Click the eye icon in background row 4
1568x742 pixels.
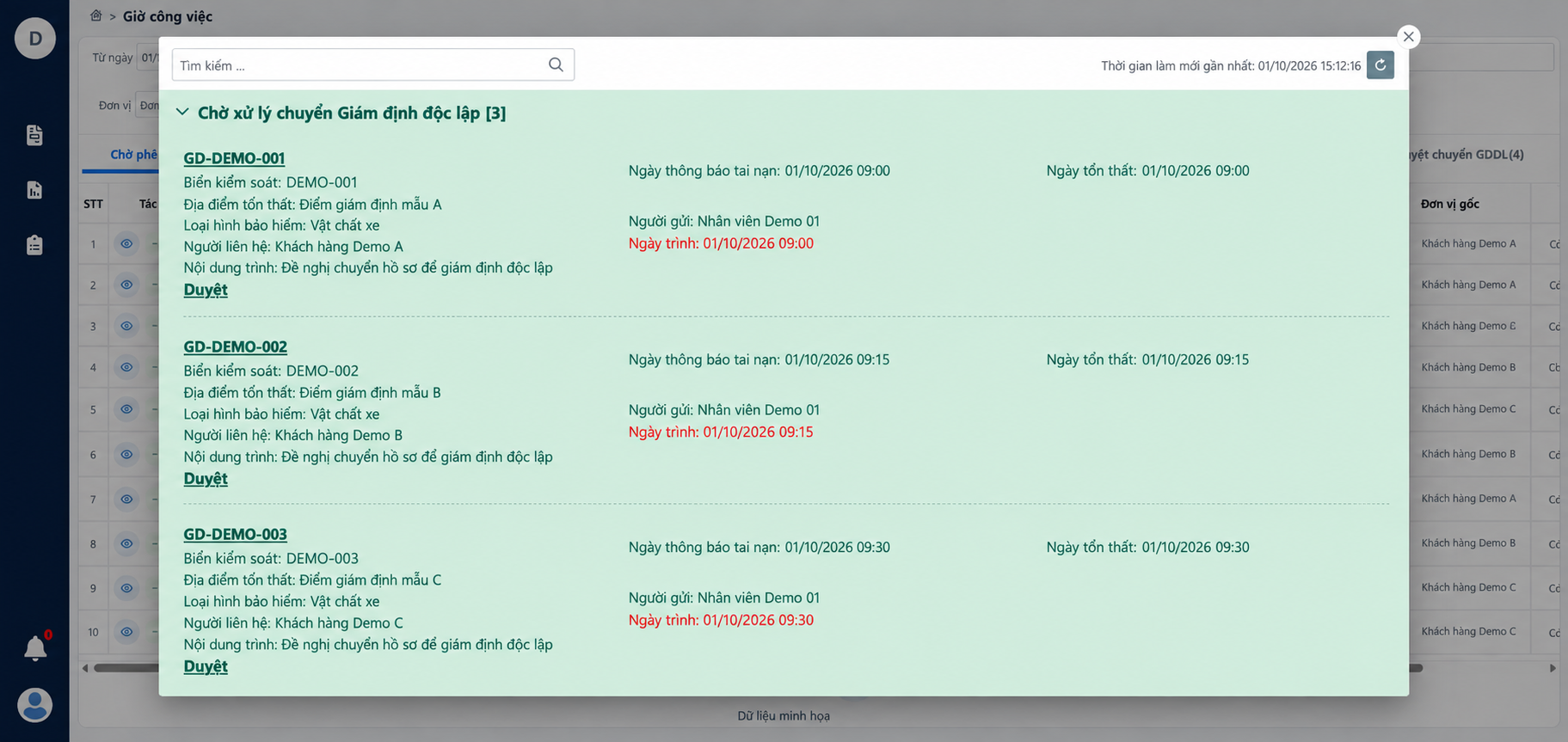point(126,367)
